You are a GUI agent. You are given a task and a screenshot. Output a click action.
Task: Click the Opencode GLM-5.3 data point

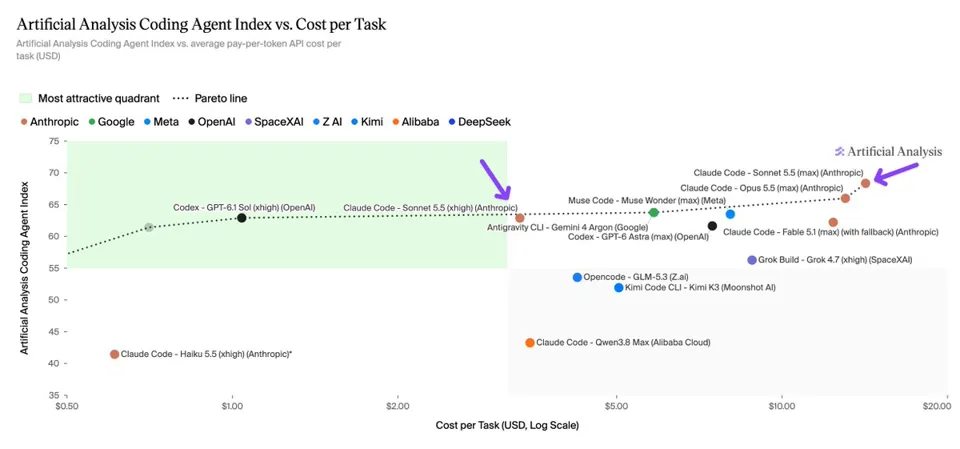pos(577,277)
